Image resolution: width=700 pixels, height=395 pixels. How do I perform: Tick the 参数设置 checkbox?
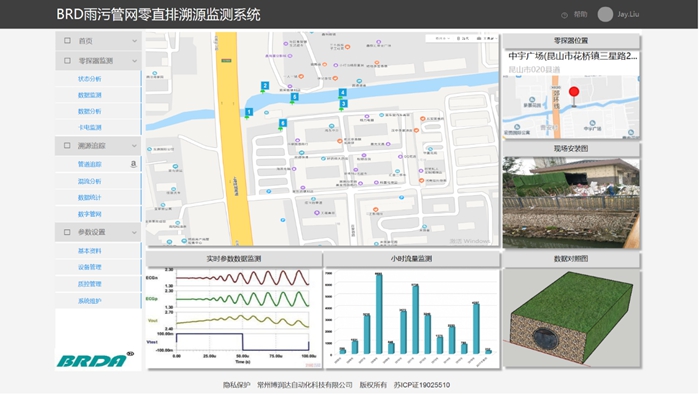click(67, 232)
